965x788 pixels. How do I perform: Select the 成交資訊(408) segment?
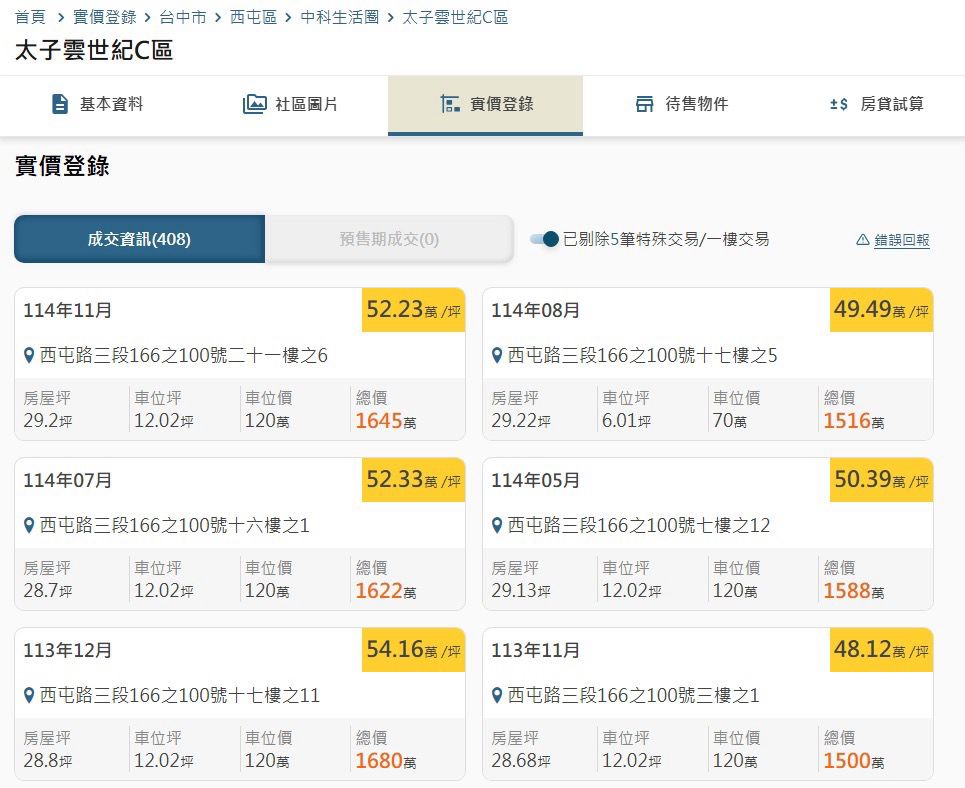(139, 239)
